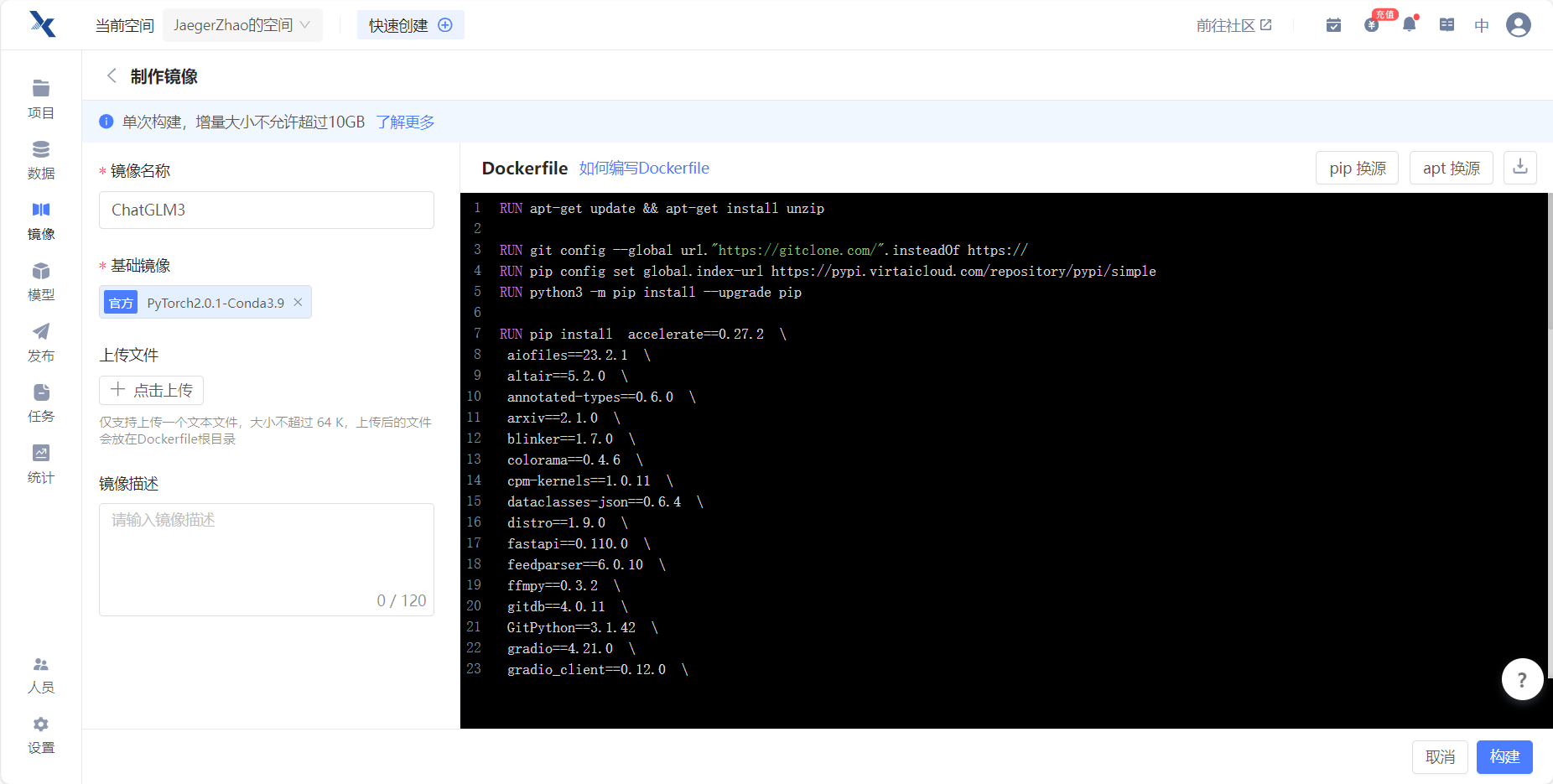
Task: Click the 'RUN python3 -m pip install --upgrade pip' line
Action: [x=650, y=292]
